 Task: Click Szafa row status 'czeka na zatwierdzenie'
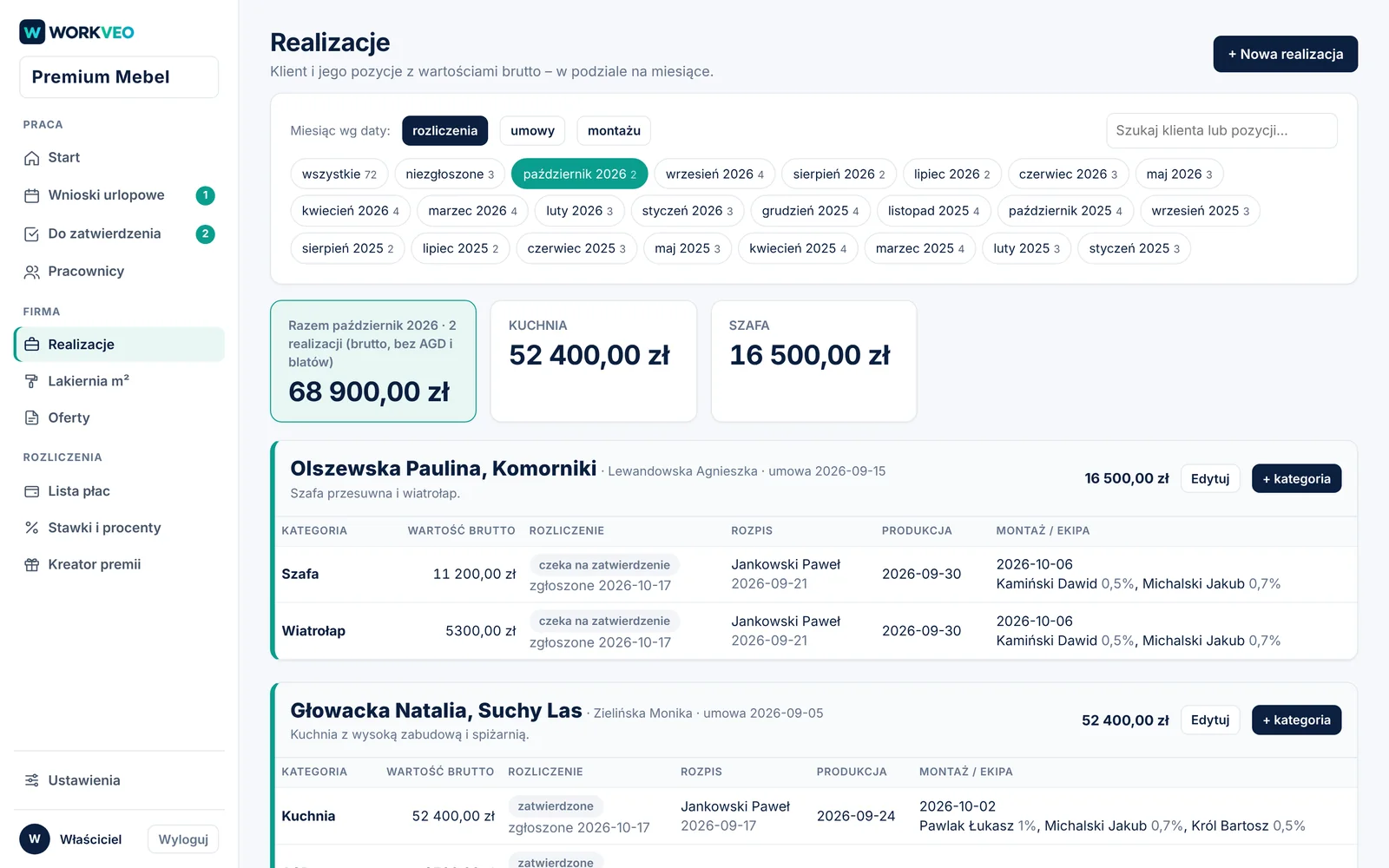[x=604, y=565]
